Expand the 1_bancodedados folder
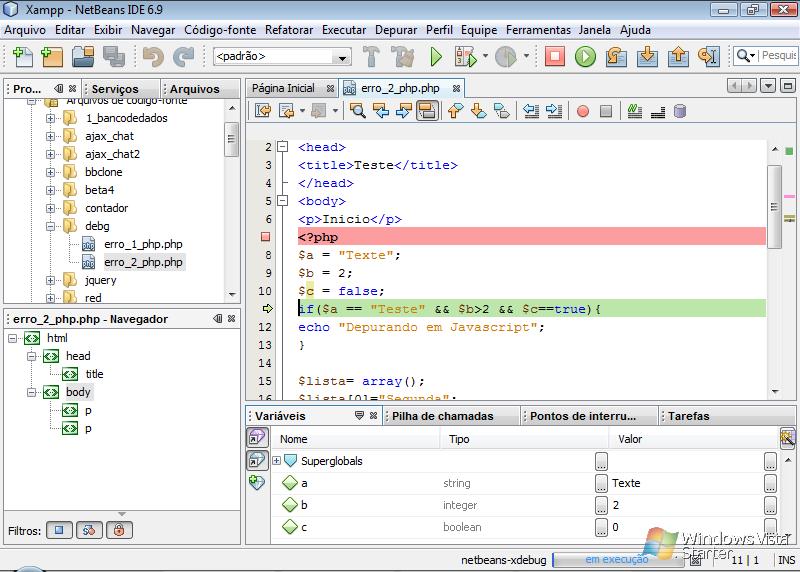800x572 pixels. coord(50,118)
